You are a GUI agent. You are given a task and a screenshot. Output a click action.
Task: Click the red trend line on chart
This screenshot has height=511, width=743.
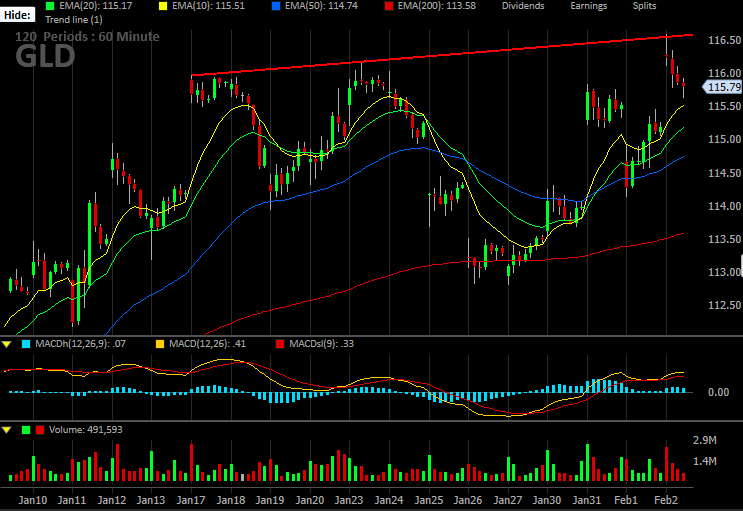point(442,55)
